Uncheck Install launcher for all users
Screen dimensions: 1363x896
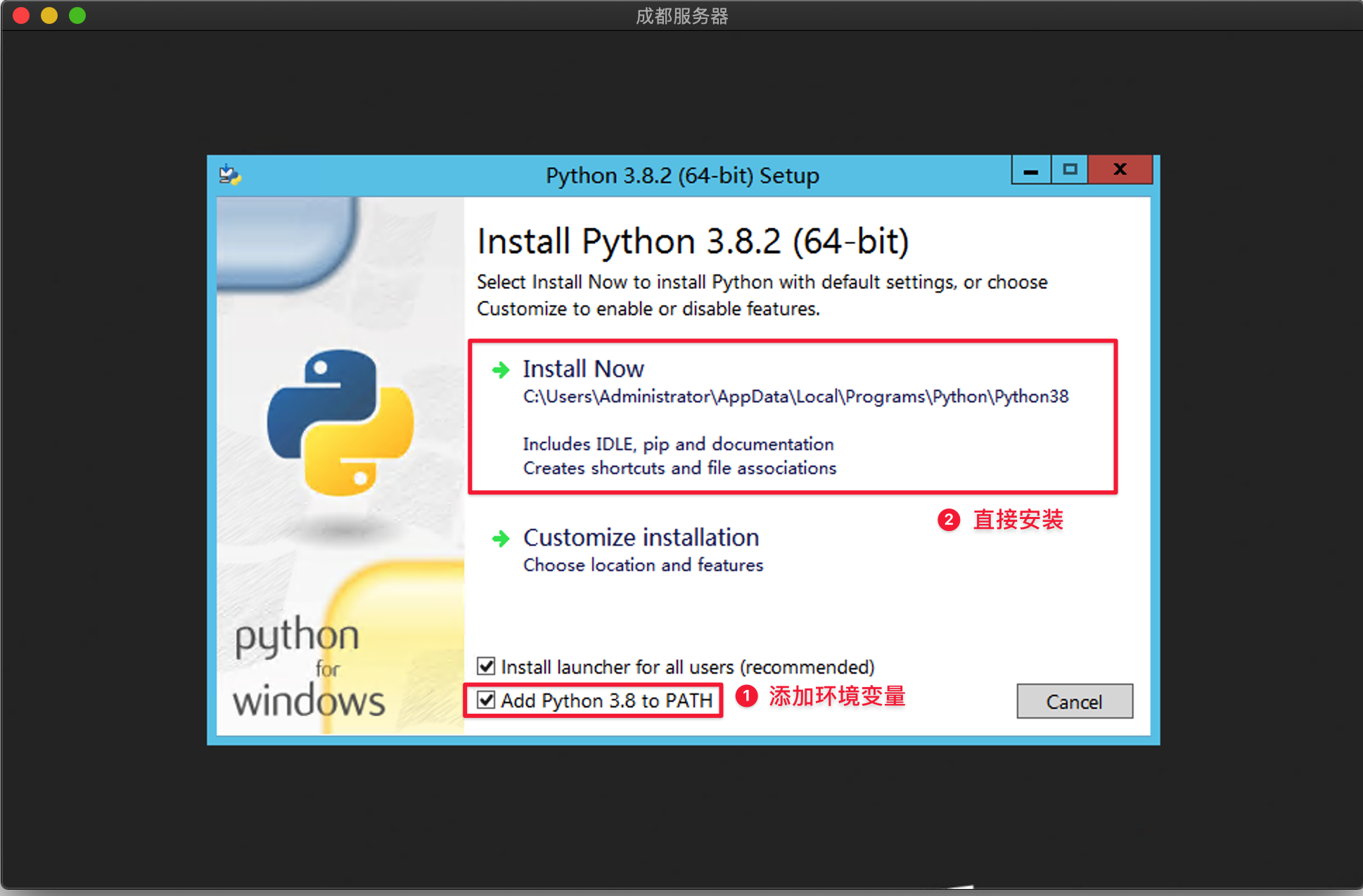486,666
